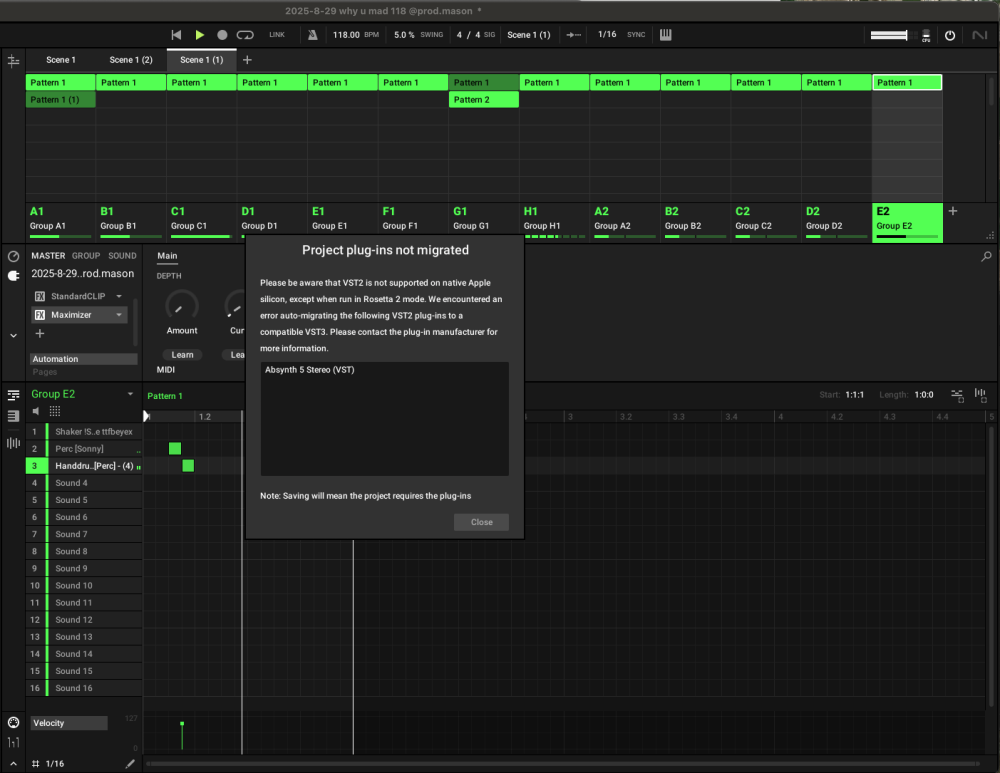Viewport: 1000px width, 773px height.
Task: Click the channel properties dial icon
Action: [x=13, y=256]
